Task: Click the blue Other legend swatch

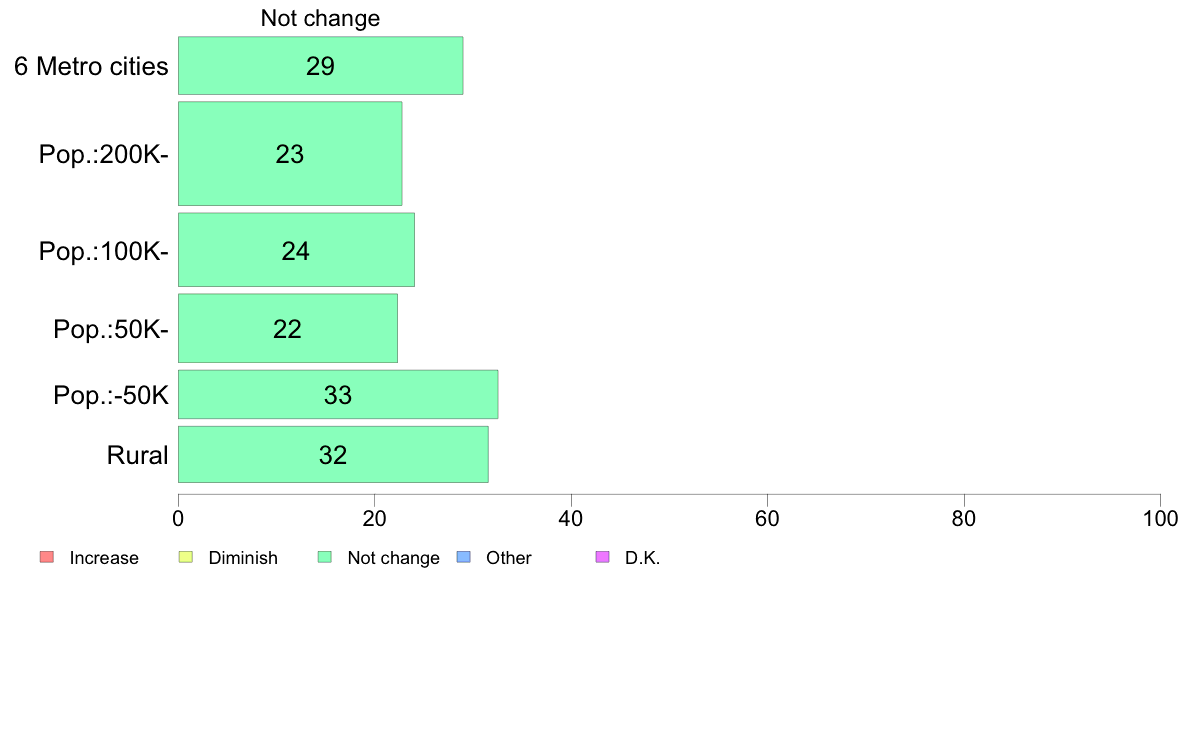Action: click(464, 557)
